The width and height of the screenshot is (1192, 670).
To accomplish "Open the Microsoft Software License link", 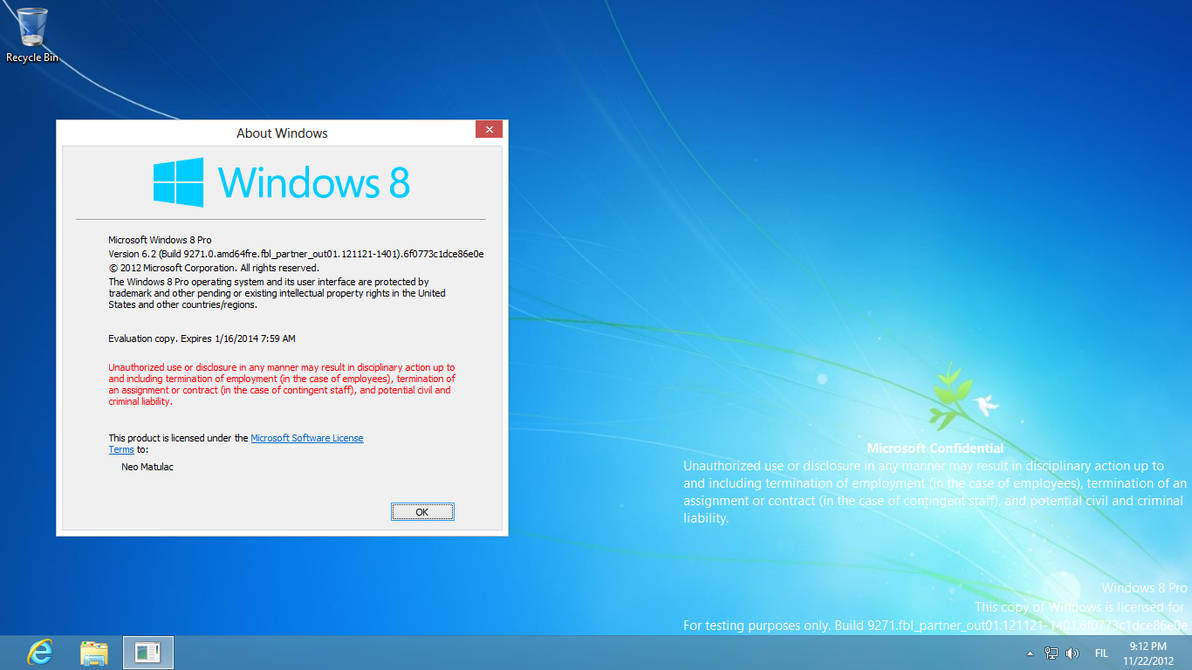I will pyautogui.click(x=306, y=438).
